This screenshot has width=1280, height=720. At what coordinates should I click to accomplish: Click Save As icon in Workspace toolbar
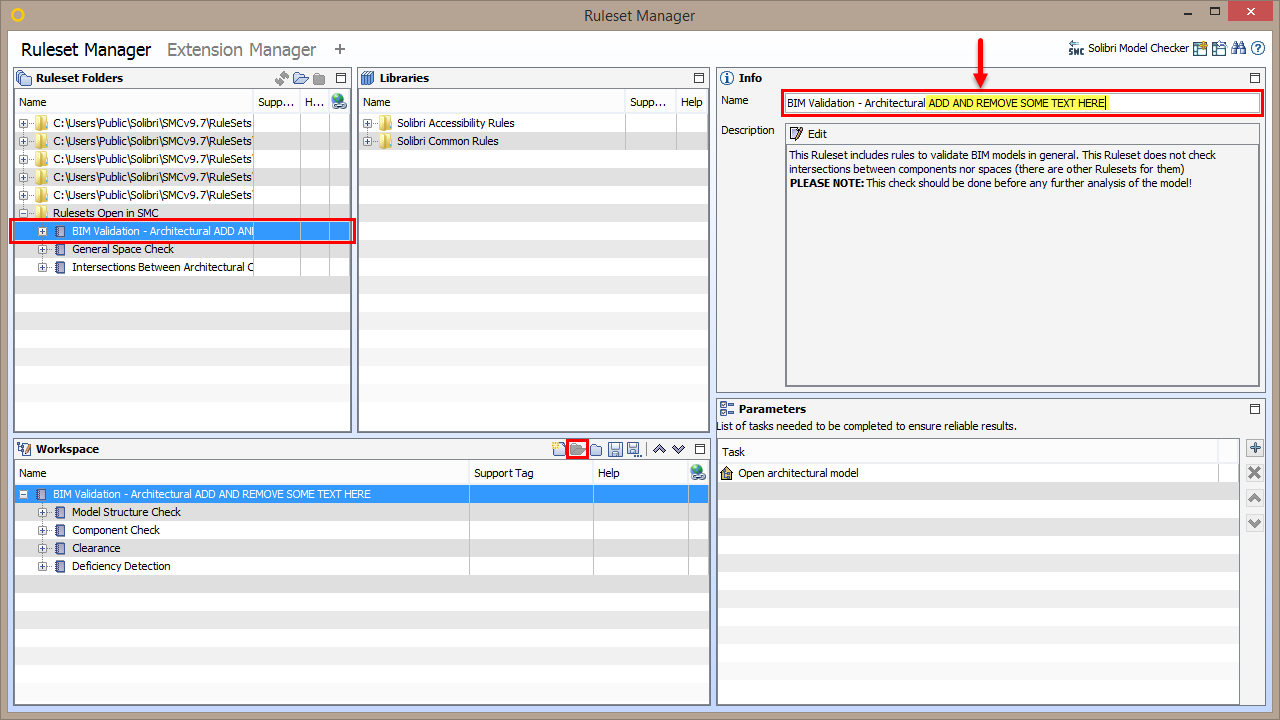(634, 449)
